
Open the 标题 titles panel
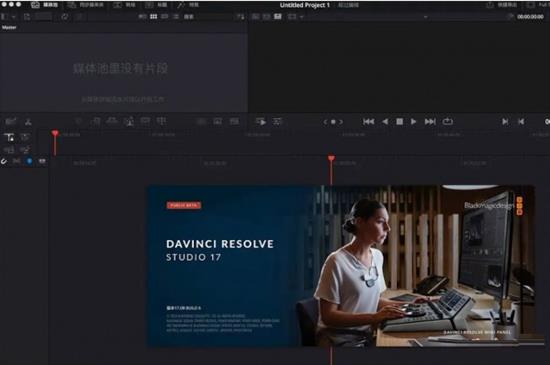(x=156, y=5)
